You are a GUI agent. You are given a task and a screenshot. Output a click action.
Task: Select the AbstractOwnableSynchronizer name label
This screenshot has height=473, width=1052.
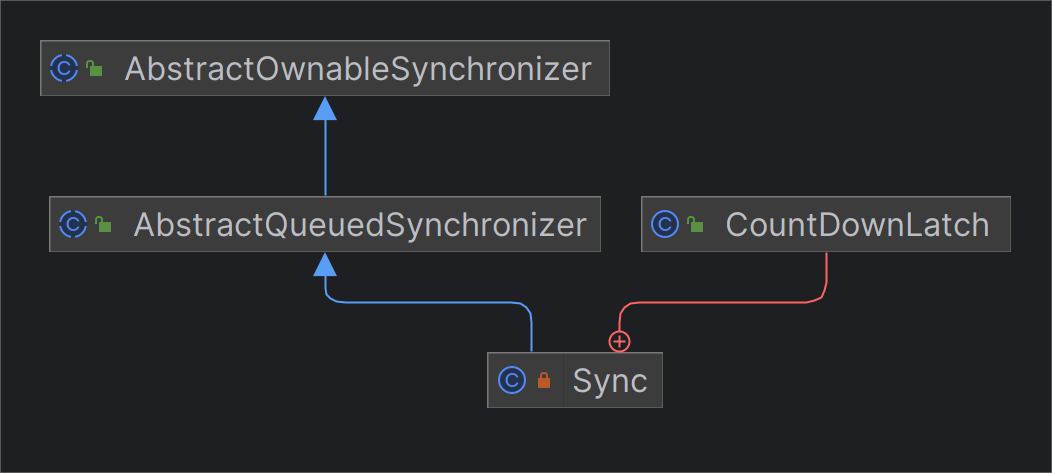[358, 69]
